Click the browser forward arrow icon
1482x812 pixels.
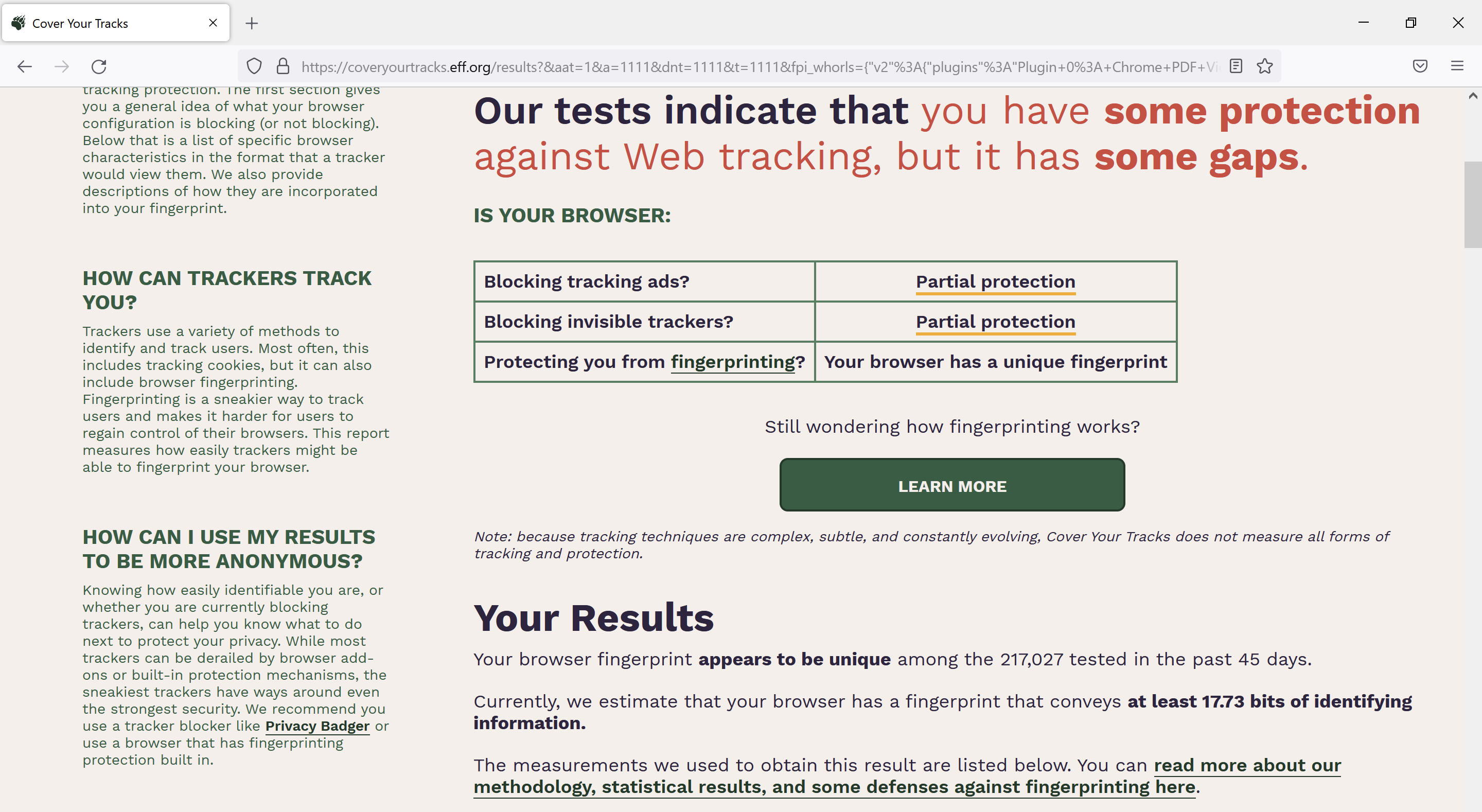click(x=62, y=67)
